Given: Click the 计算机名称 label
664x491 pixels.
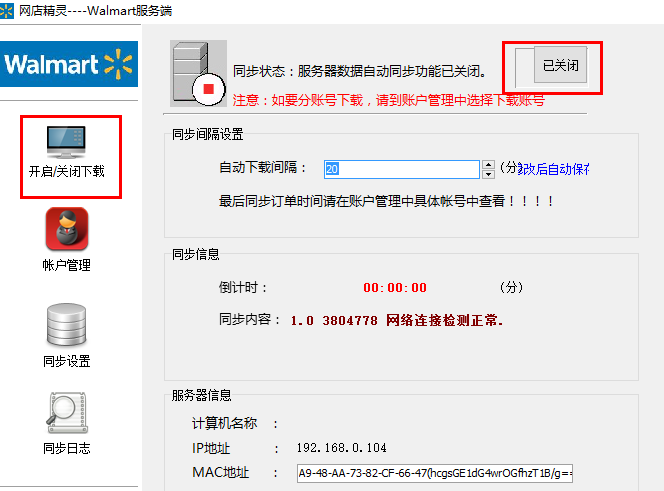Looking at the screenshot, I should coord(224,423).
